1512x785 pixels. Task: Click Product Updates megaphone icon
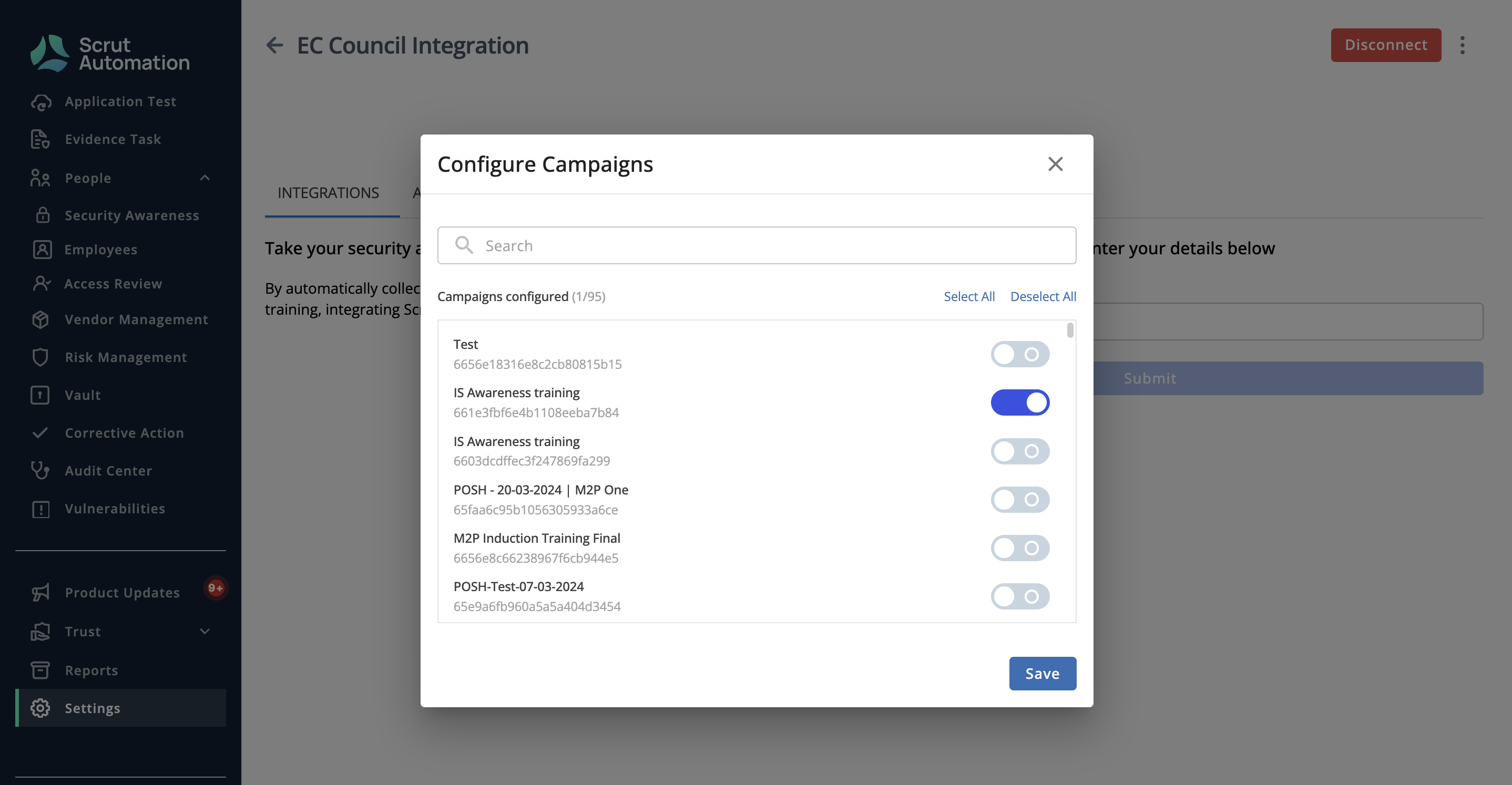(40, 593)
